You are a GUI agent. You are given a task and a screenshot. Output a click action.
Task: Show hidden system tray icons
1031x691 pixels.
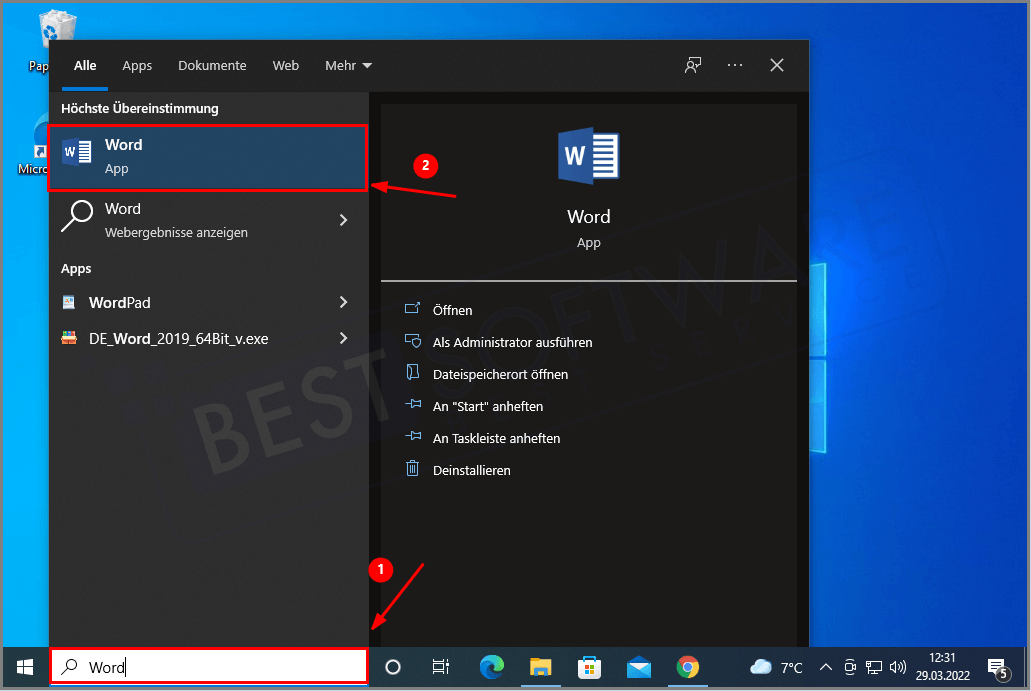point(825,667)
